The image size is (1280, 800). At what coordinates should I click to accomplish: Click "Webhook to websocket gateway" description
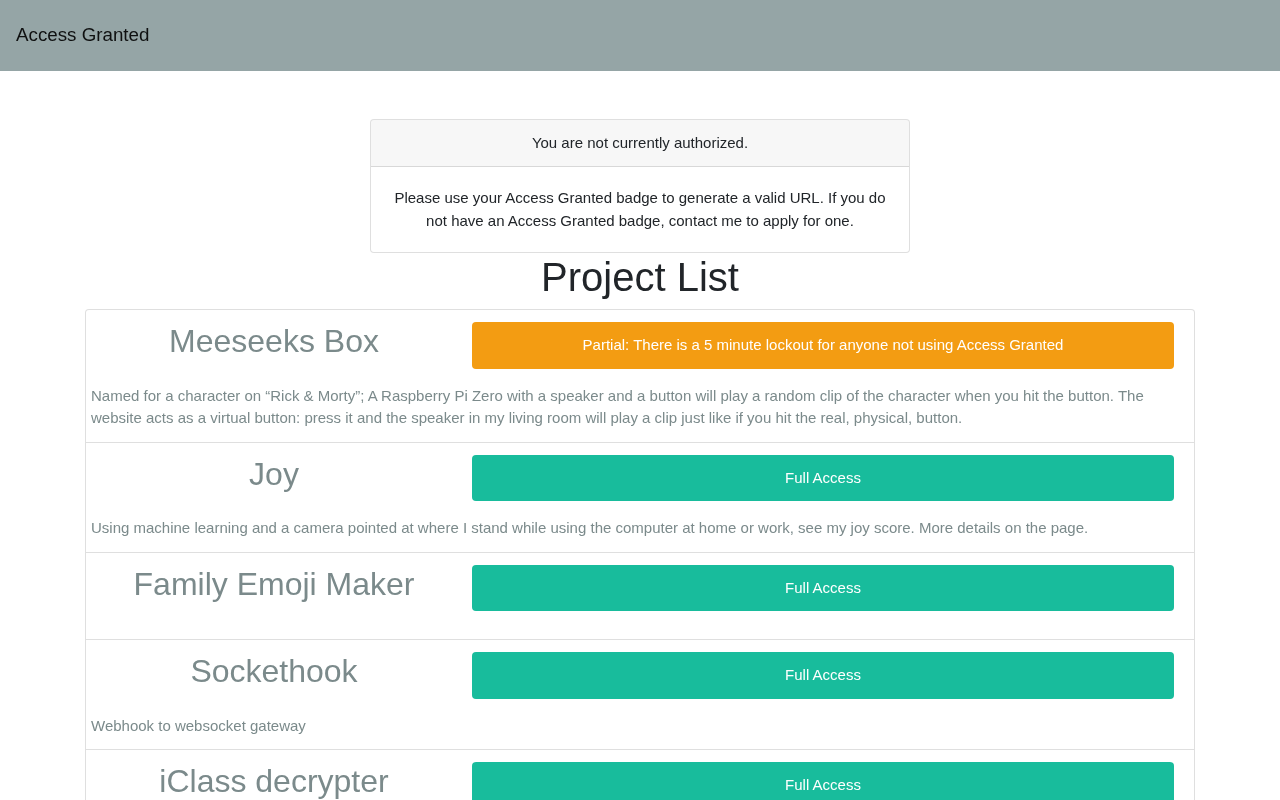(x=198, y=726)
